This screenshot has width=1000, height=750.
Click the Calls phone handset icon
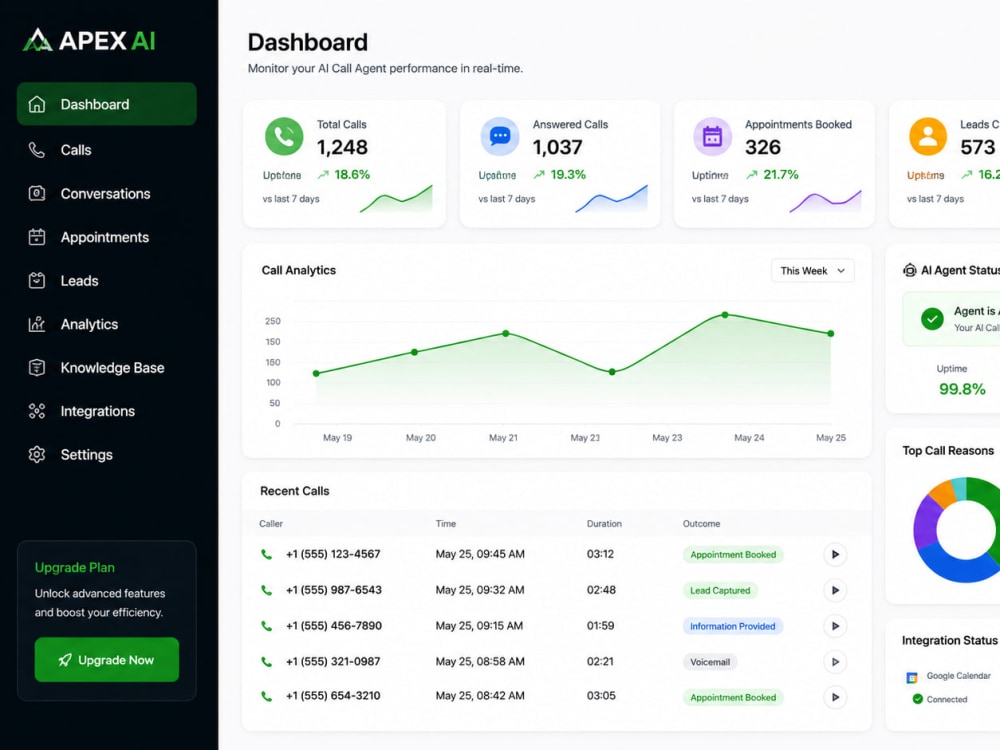point(37,150)
